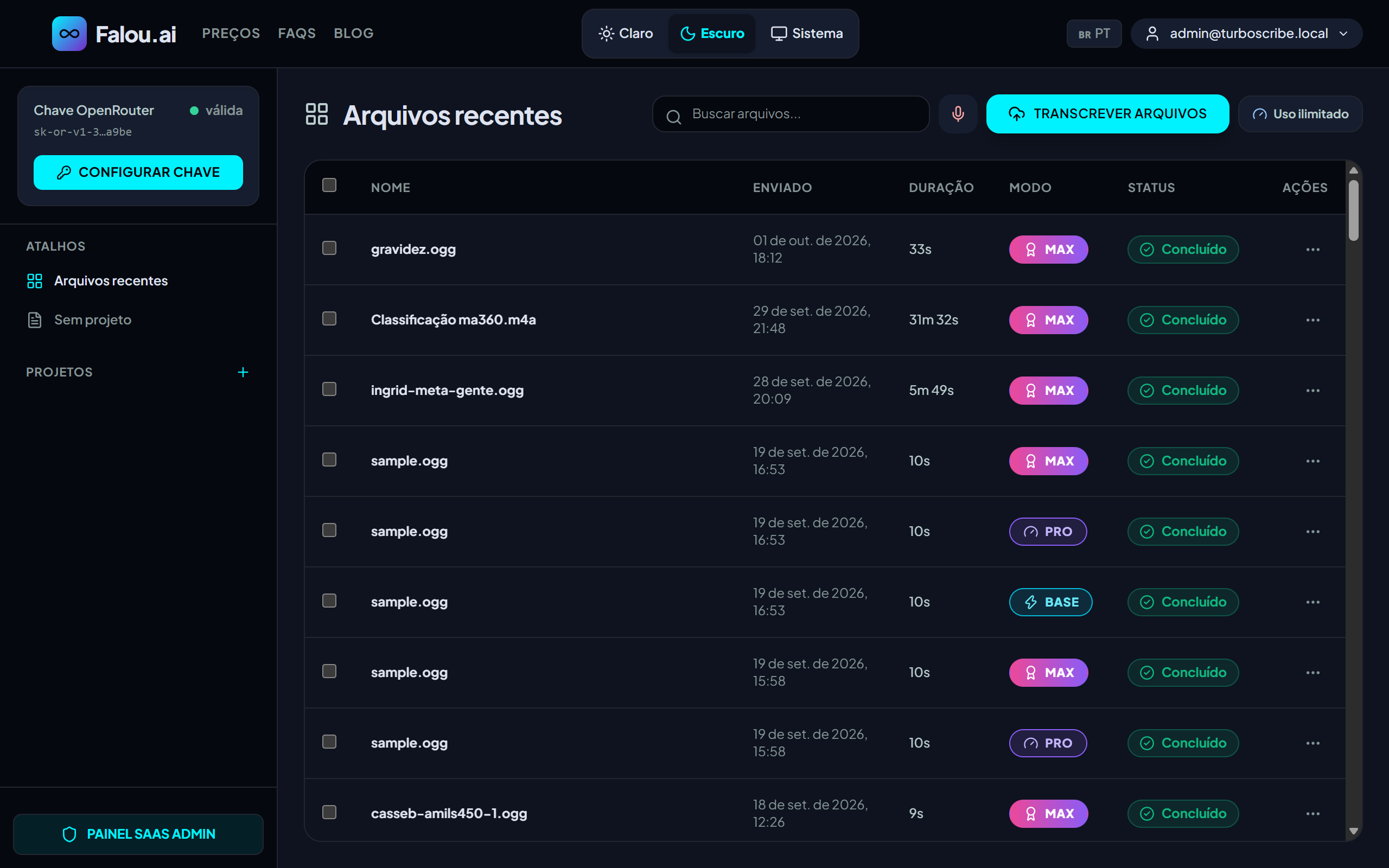Screen dimensions: 1389x868
Task: Click the Falou.ai infinity logo icon
Action: click(x=69, y=33)
